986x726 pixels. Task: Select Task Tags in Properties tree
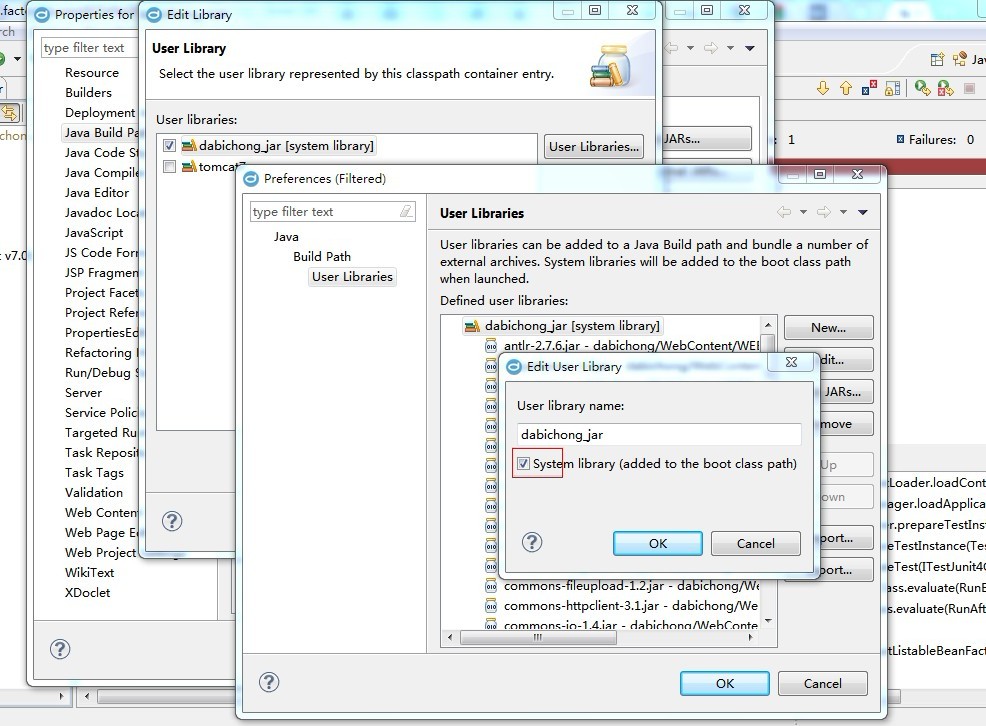tap(94, 473)
